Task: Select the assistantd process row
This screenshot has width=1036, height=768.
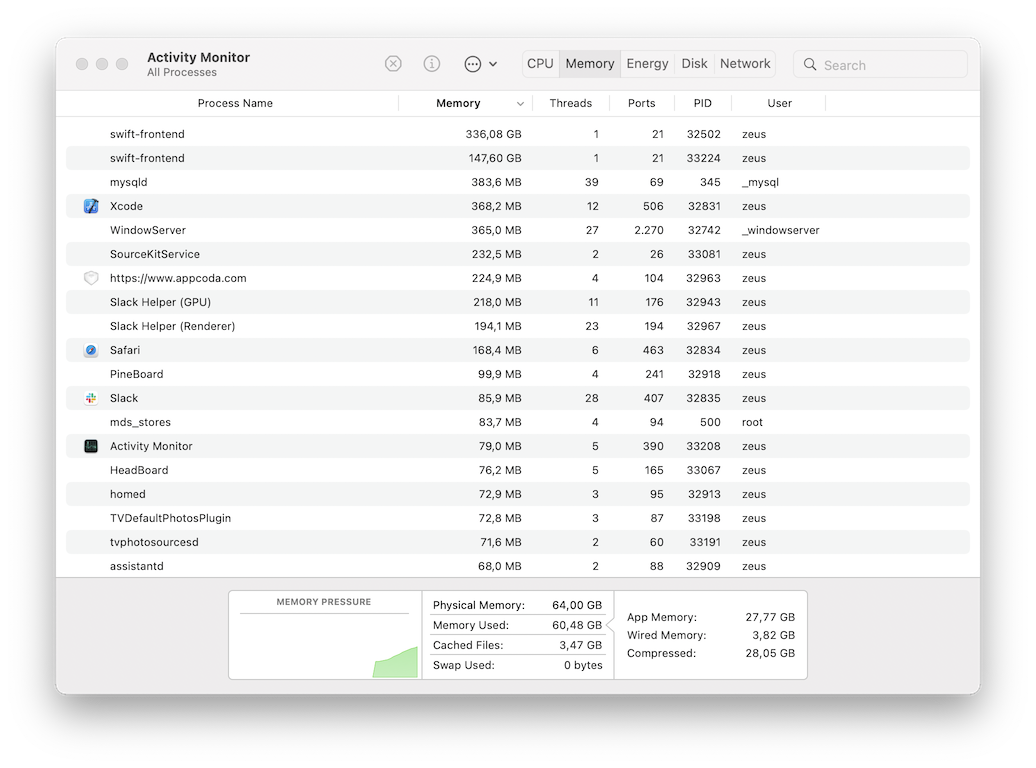Action: (x=518, y=566)
